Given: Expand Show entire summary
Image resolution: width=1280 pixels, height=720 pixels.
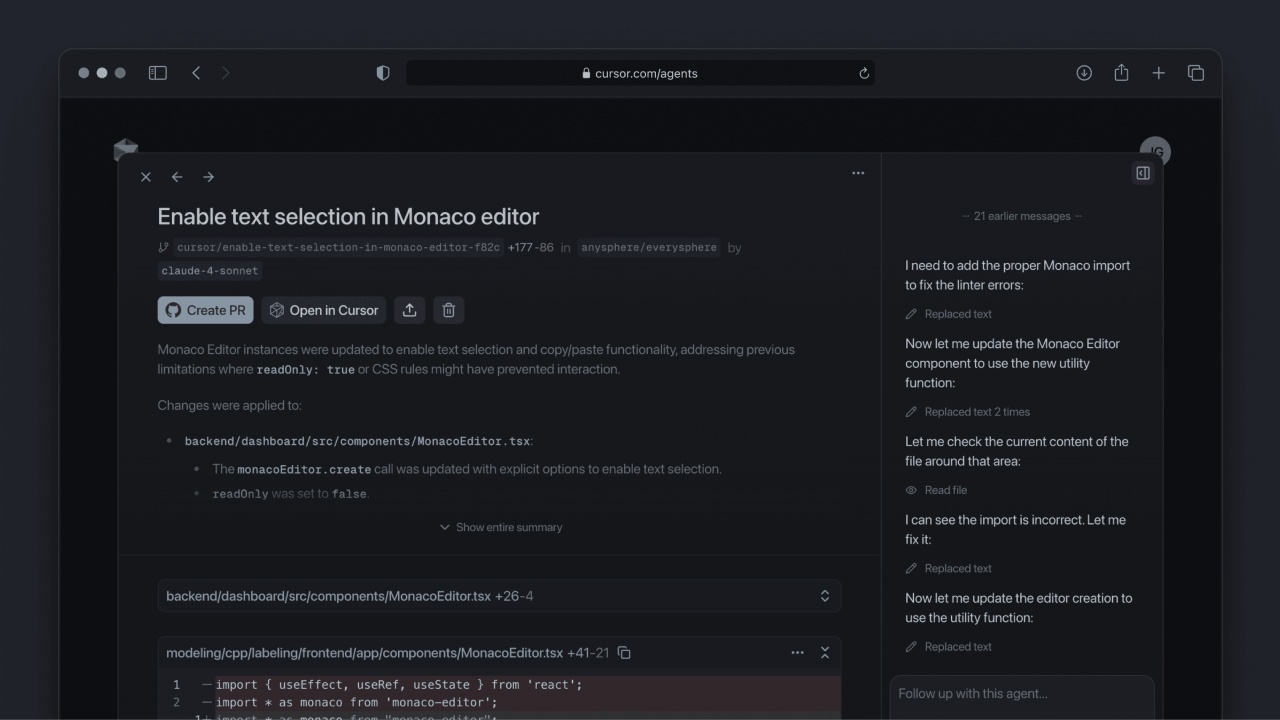Looking at the screenshot, I should pos(501,527).
